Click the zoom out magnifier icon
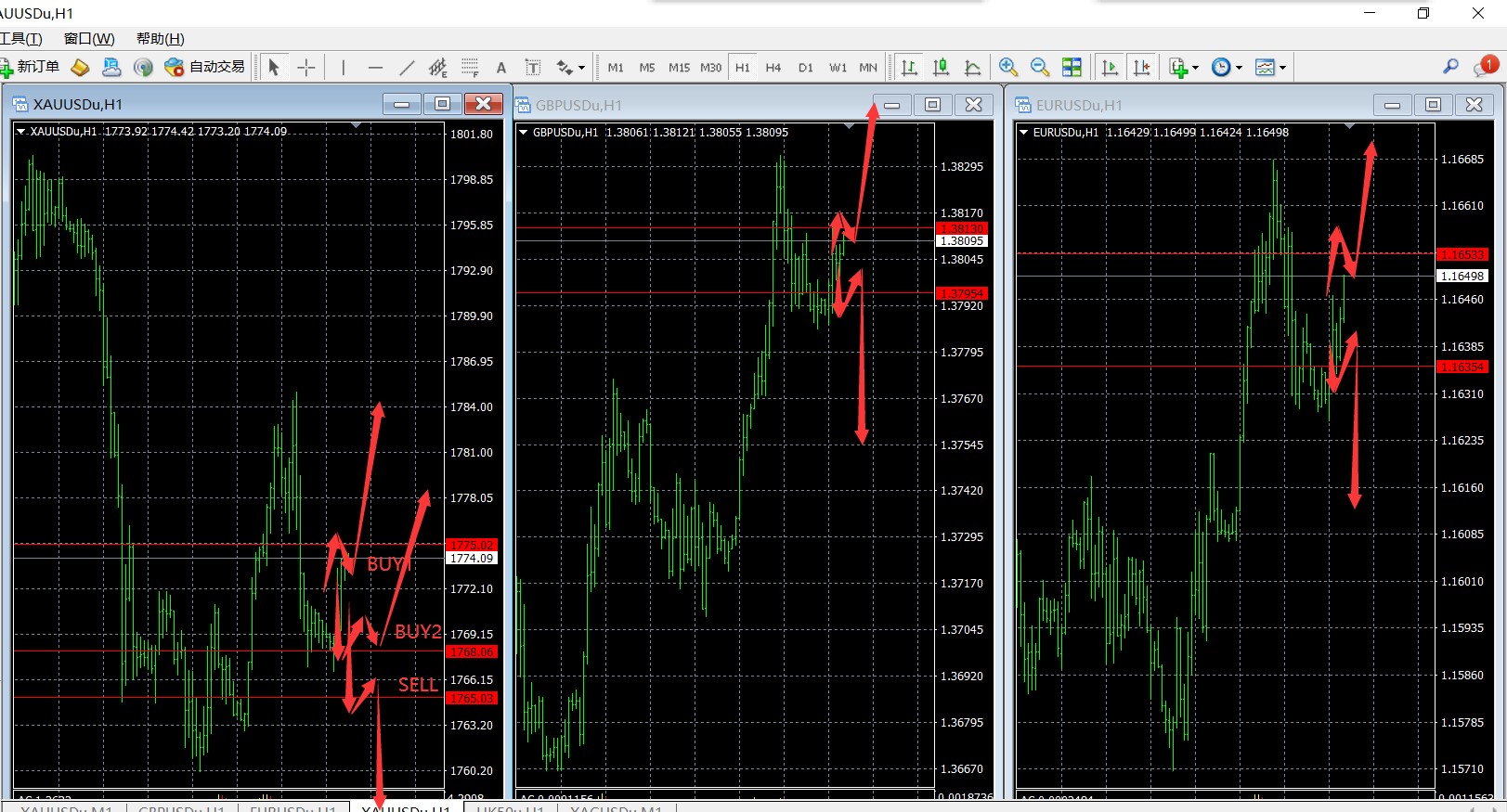1507x812 pixels. pos(1040,67)
